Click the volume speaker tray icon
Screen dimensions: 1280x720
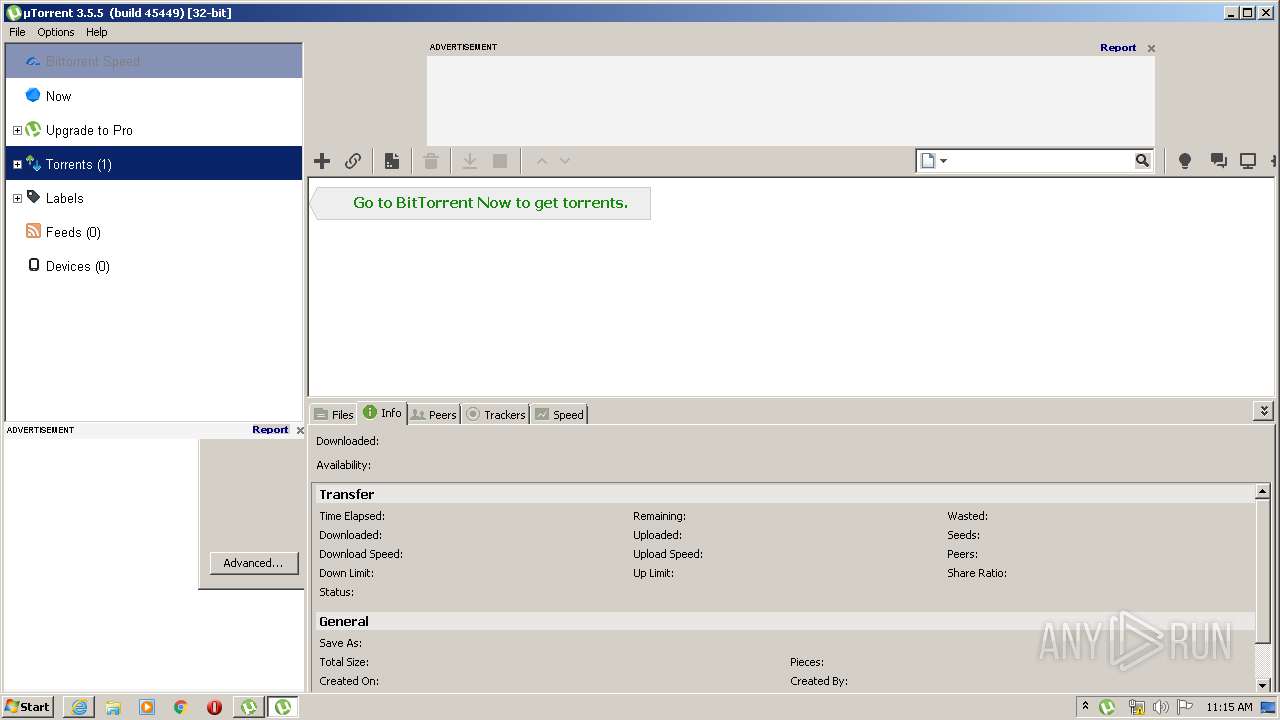click(1161, 707)
